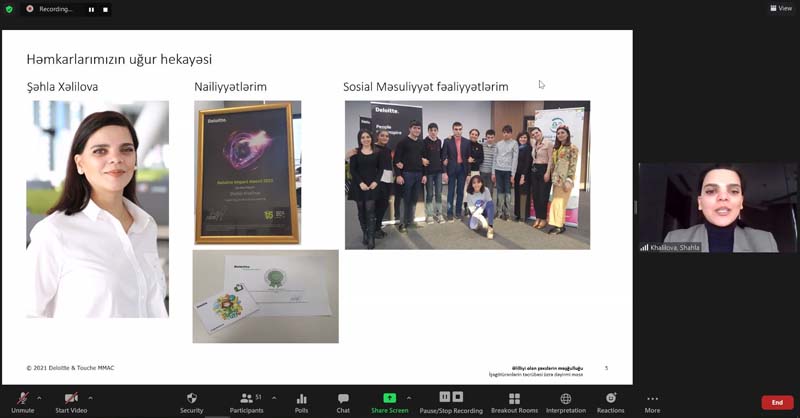This screenshot has height=418, width=800.
Task: Open the Participants panel
Action: [x=246, y=398]
